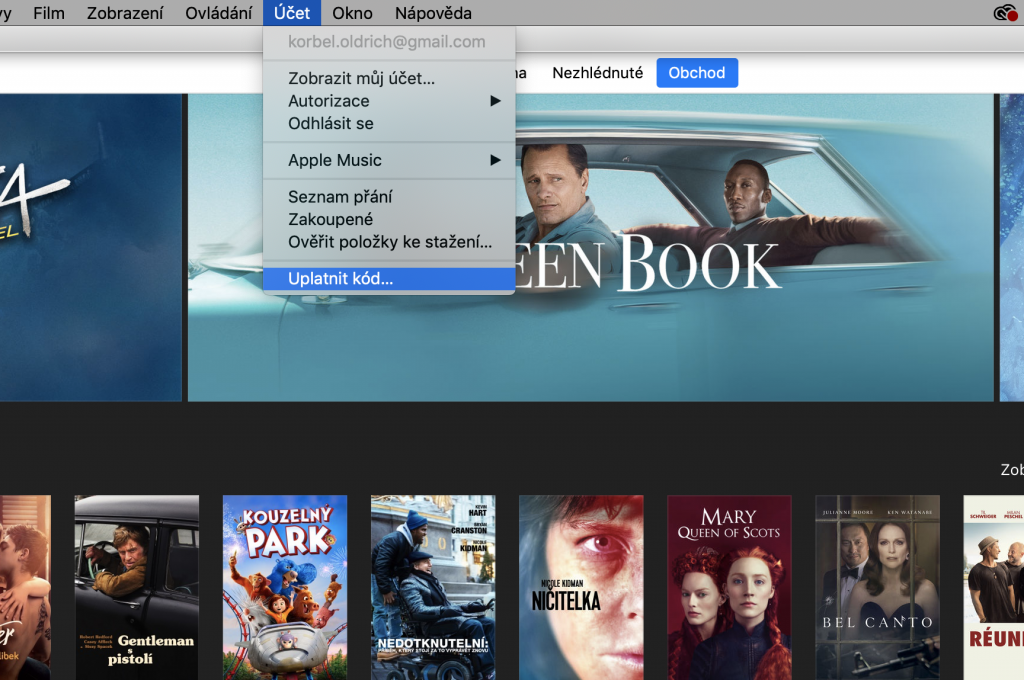Close the open Účet menu
This screenshot has height=680, width=1024.
[x=292, y=13]
